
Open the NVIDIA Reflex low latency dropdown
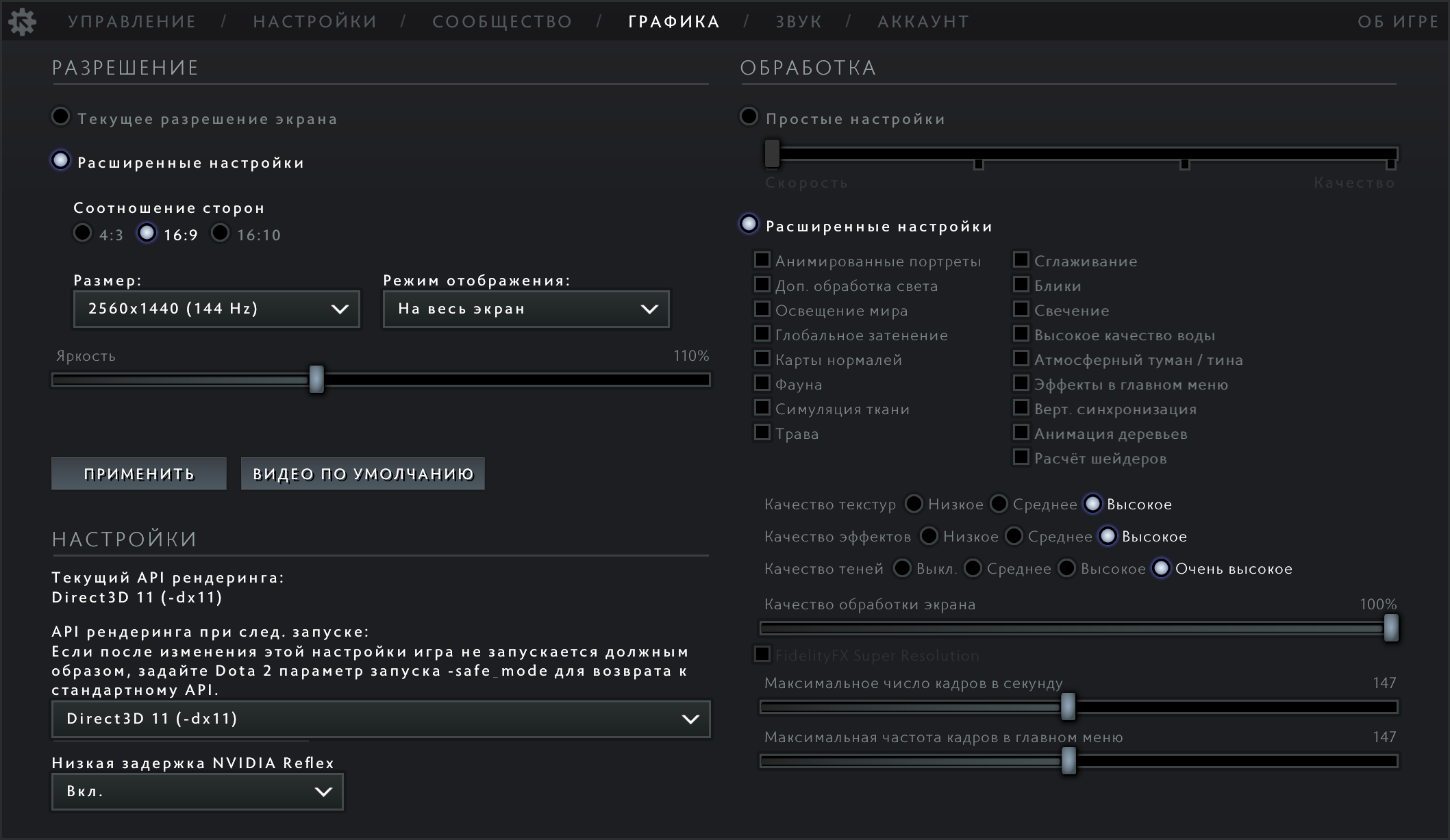click(197, 791)
